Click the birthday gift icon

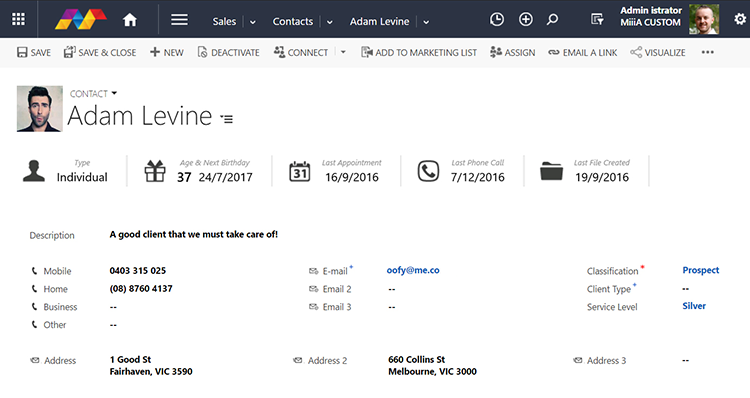coord(155,171)
